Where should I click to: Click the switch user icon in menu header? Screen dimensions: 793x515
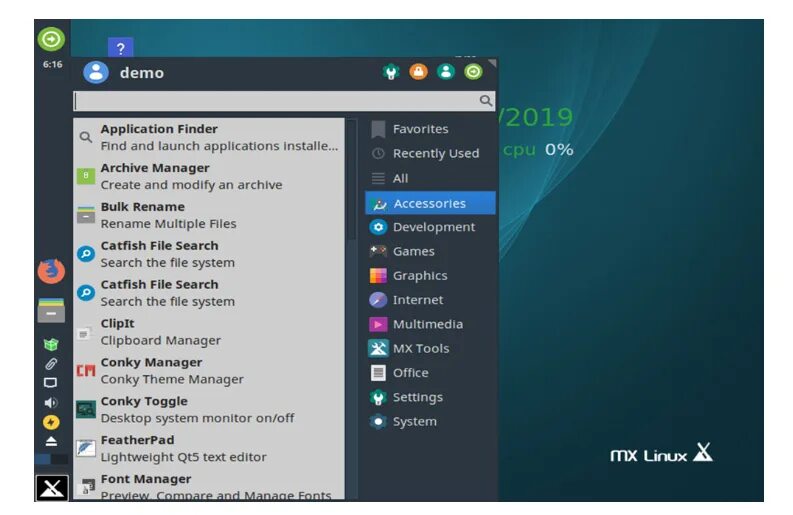tap(446, 72)
